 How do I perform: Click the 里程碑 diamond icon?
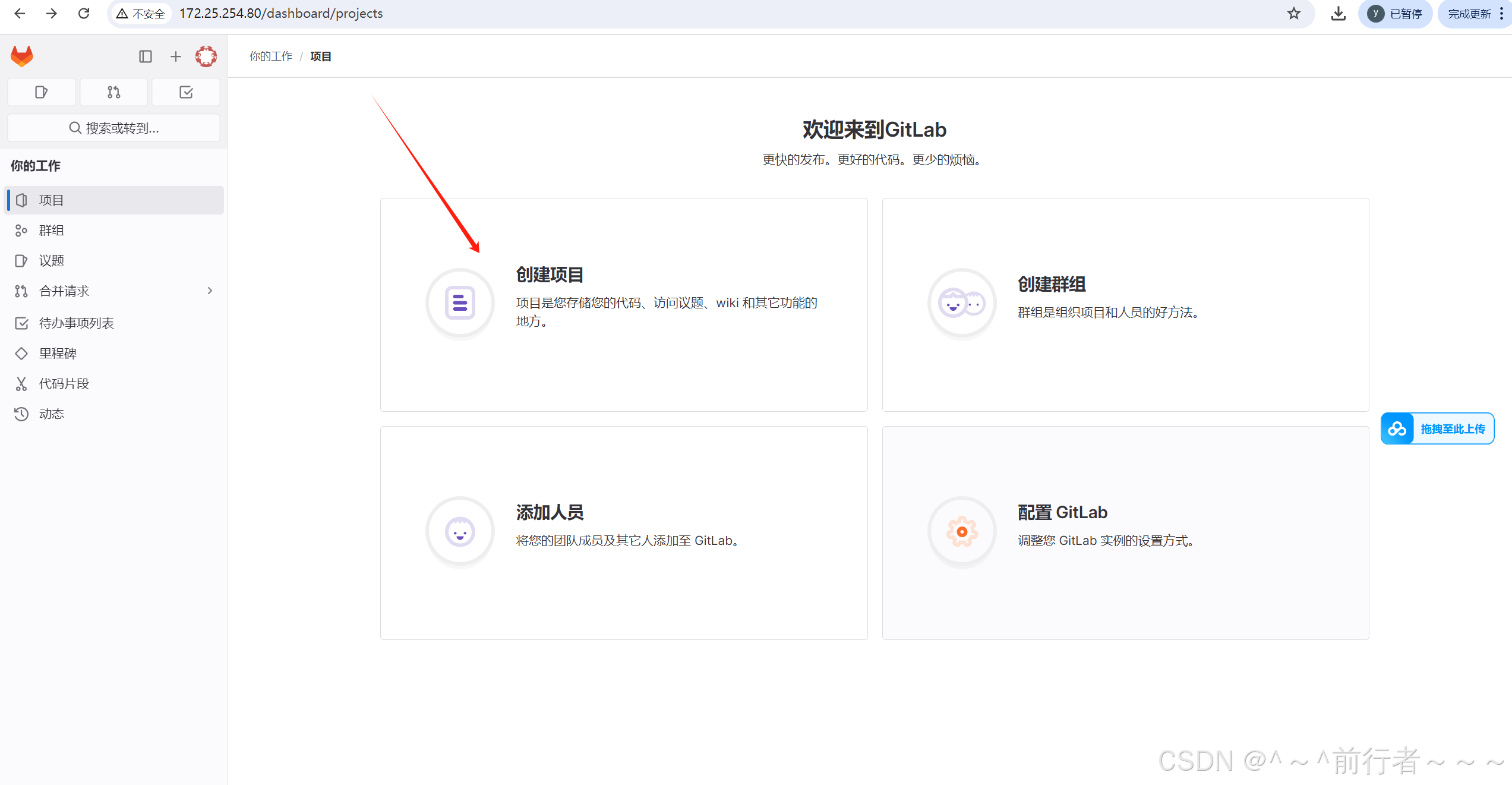point(21,354)
